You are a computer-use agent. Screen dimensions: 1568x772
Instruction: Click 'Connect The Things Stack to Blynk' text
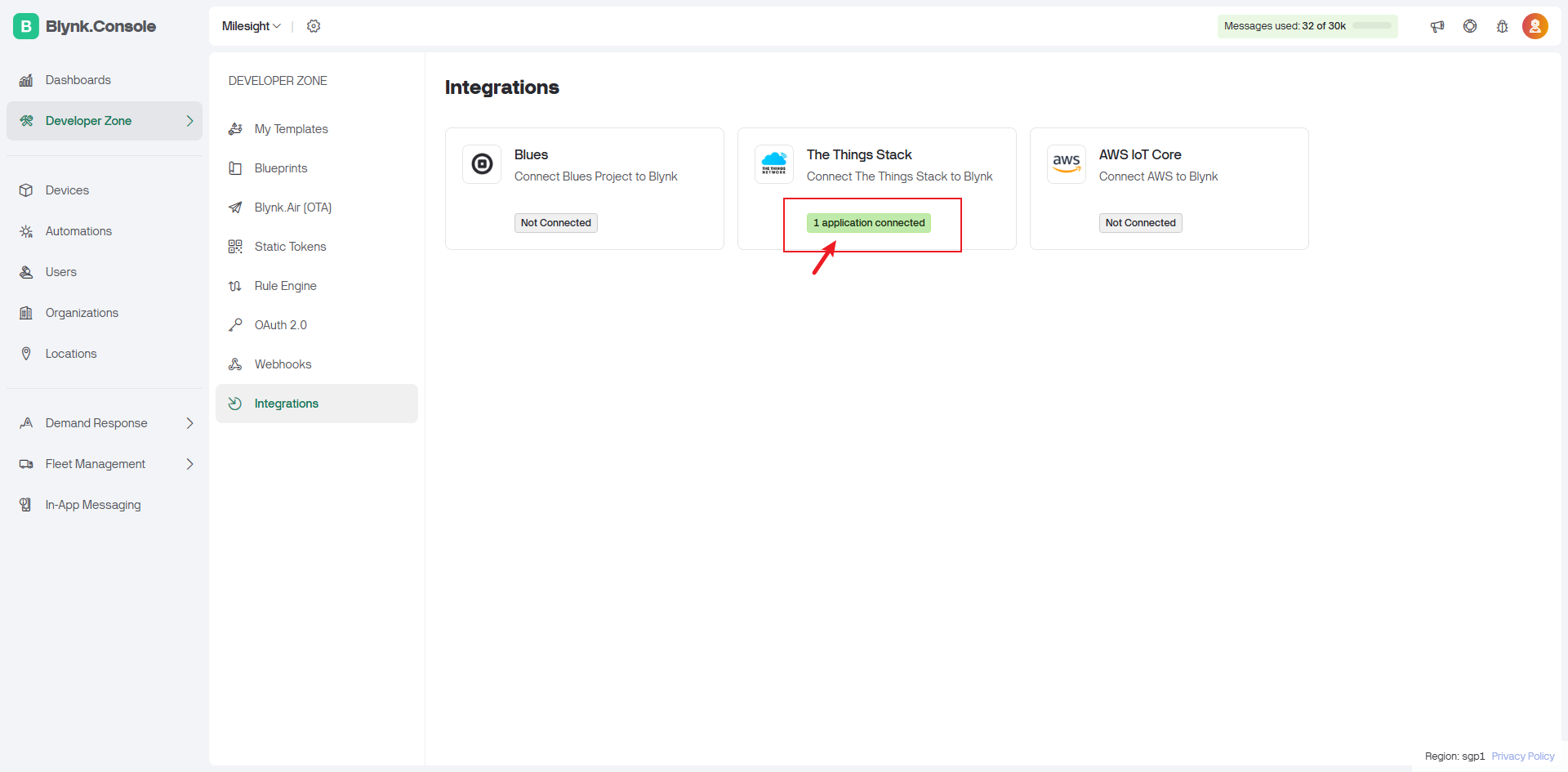tap(900, 176)
